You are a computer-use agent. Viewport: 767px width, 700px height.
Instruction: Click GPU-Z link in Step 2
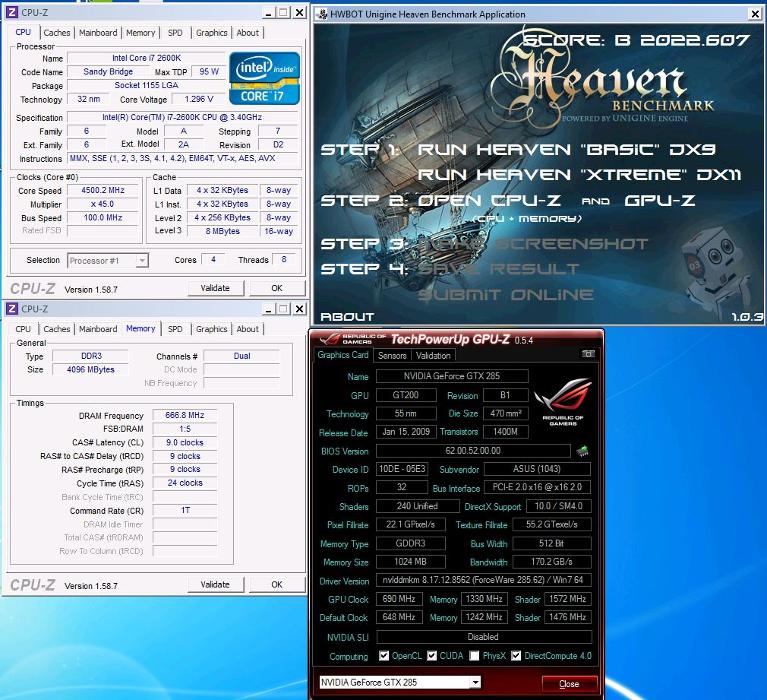(x=659, y=201)
